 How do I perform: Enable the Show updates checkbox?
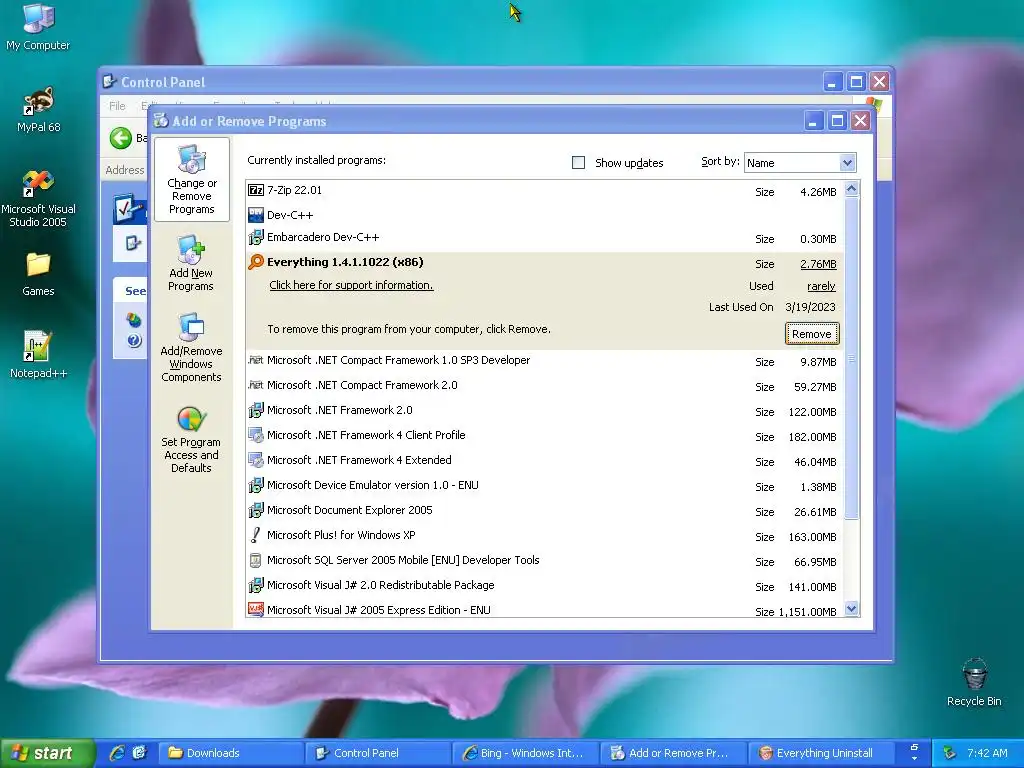coord(578,163)
